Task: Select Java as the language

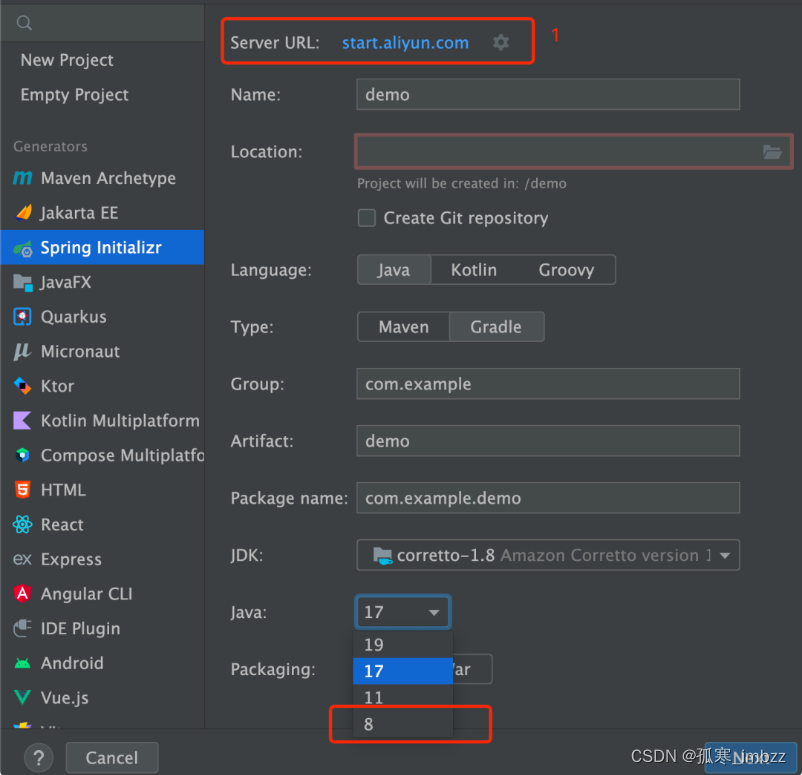Action: (x=394, y=270)
